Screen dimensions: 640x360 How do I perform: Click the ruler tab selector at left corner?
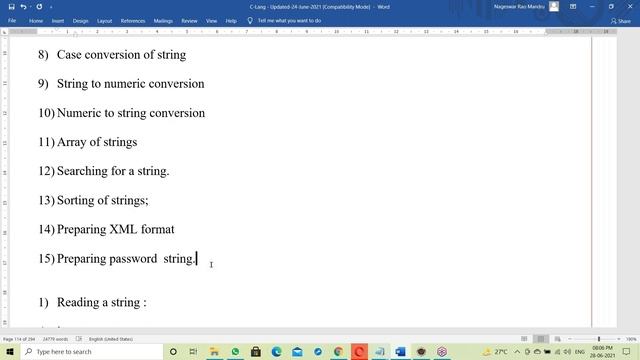(4, 31)
